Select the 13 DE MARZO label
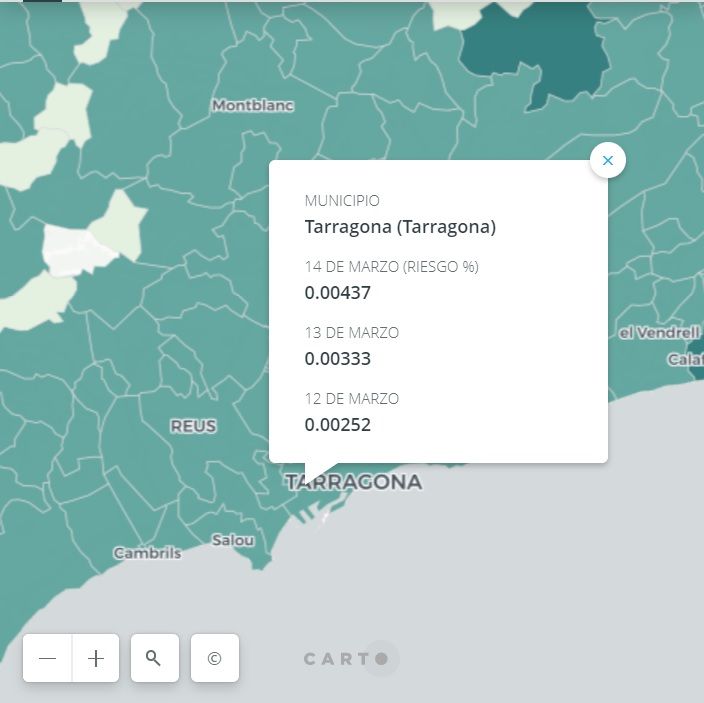 pos(352,333)
